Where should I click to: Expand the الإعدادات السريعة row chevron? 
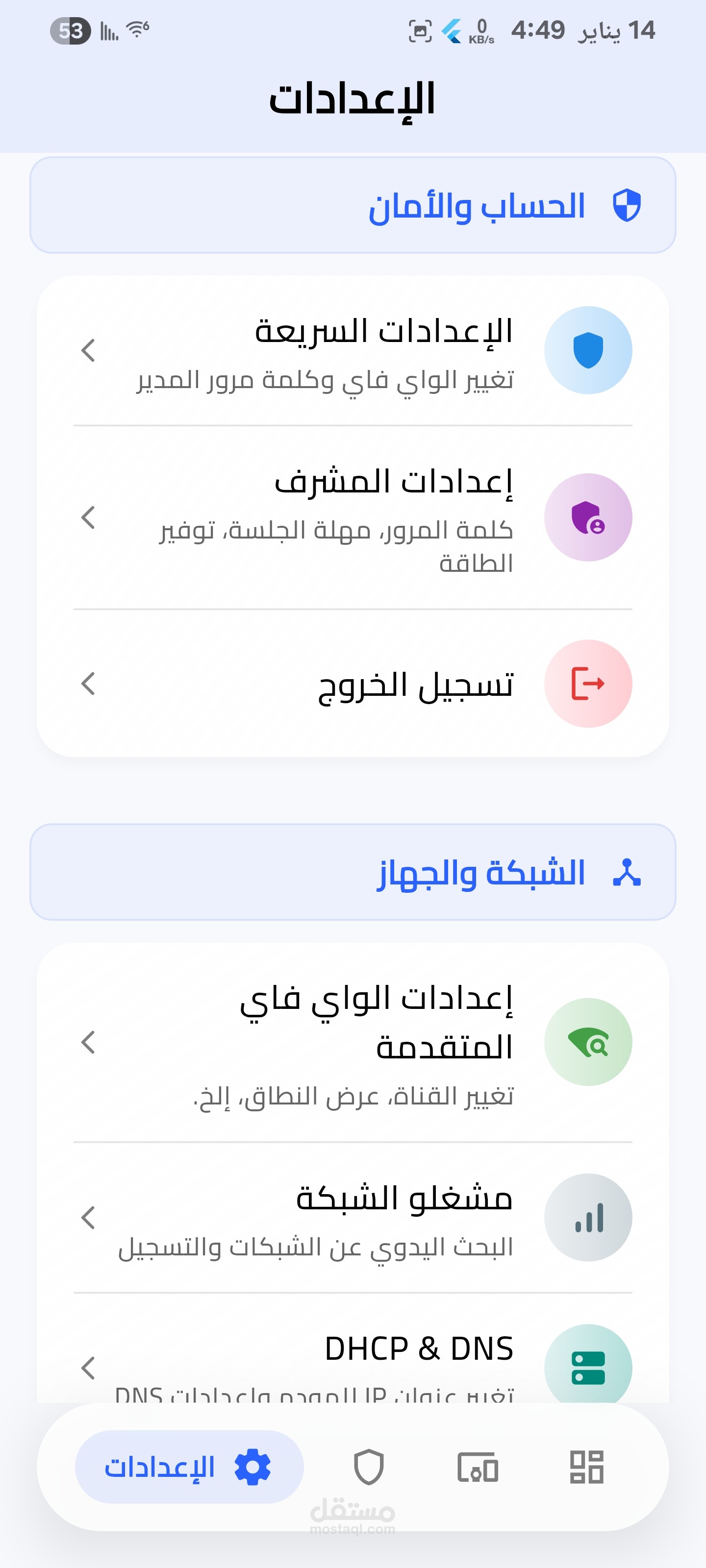click(x=88, y=351)
